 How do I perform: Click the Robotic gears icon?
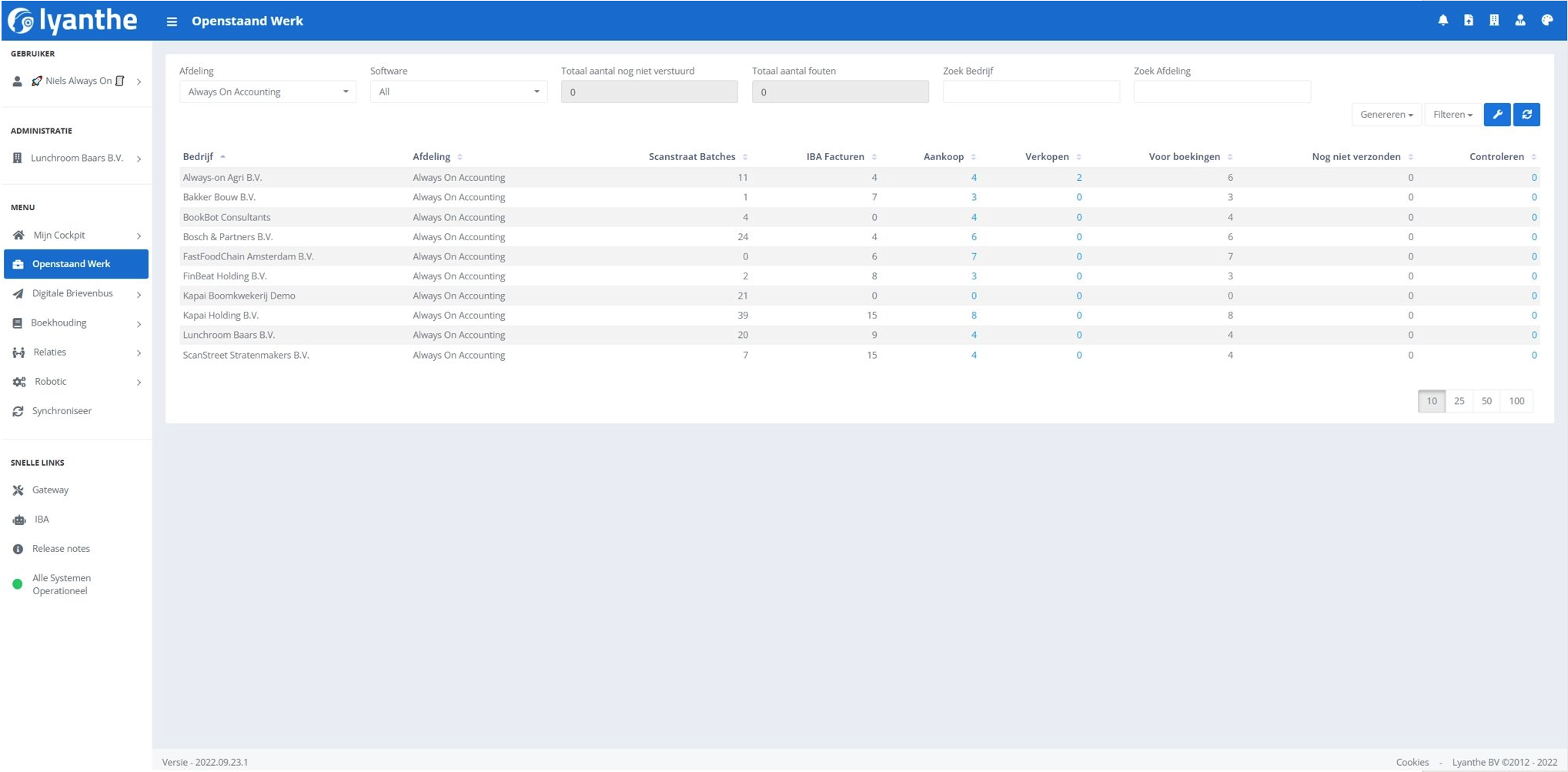coord(19,383)
